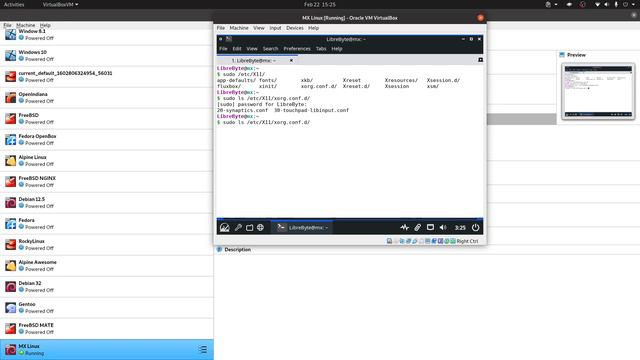Open the terminal File menu
The image size is (640, 360).
(x=223, y=49)
